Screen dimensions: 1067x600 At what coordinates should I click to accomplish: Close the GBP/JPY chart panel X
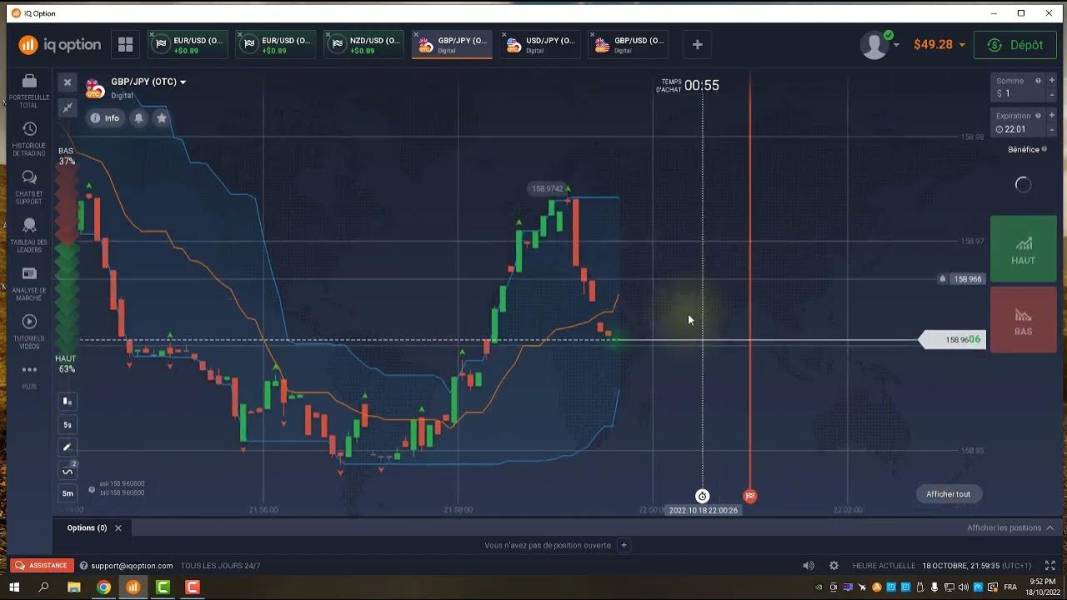67,82
